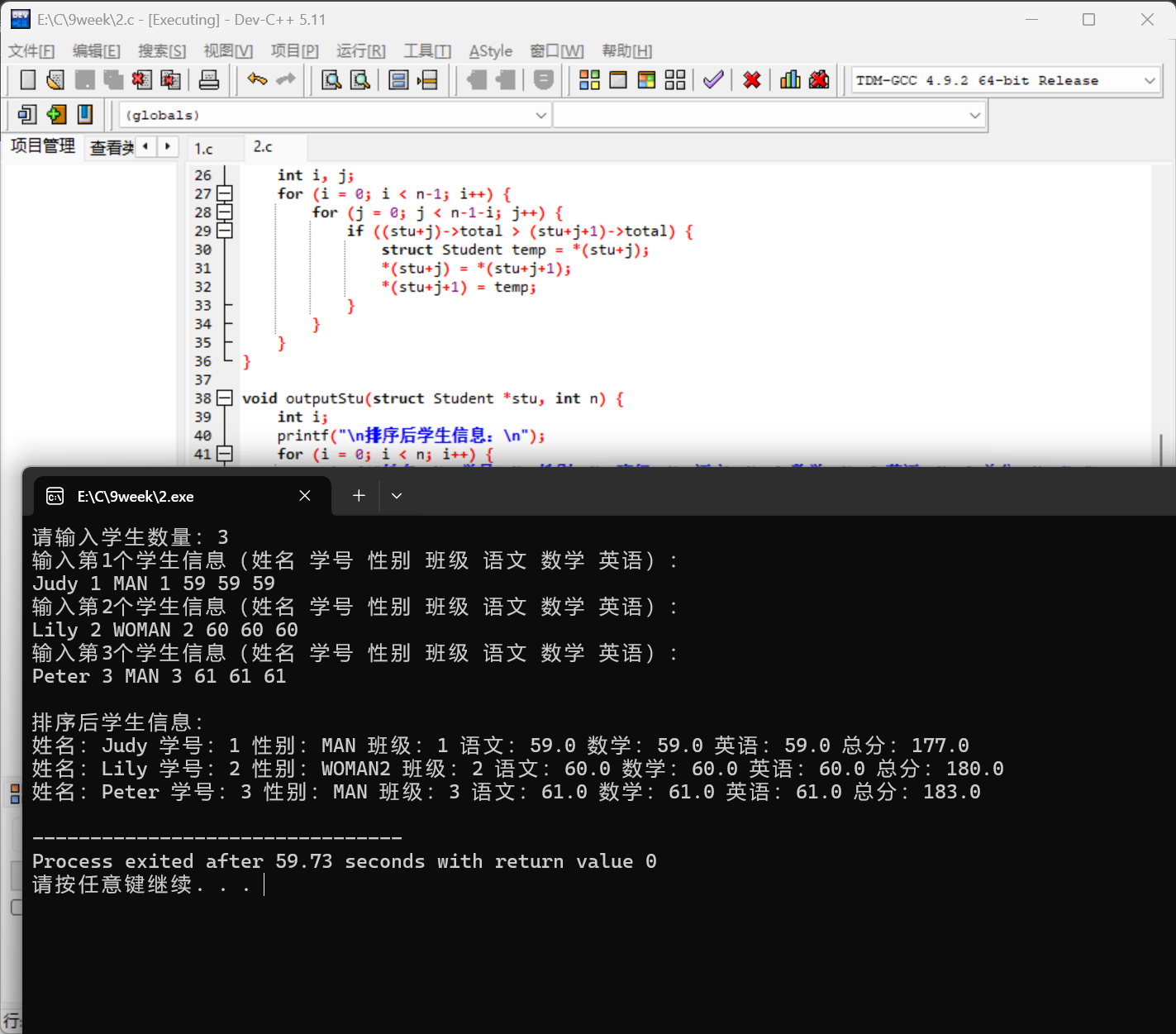
Task: Collapse the code fold at line 29
Action: (225, 231)
